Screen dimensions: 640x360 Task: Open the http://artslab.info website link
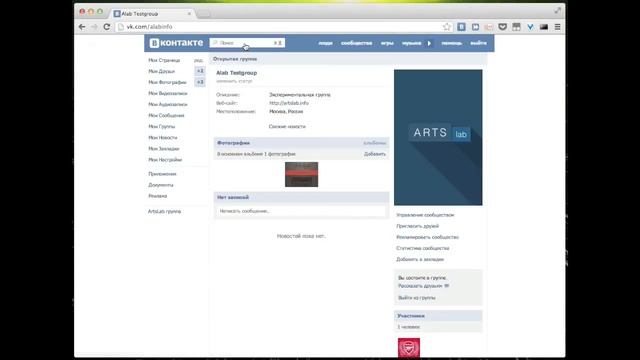click(x=289, y=103)
